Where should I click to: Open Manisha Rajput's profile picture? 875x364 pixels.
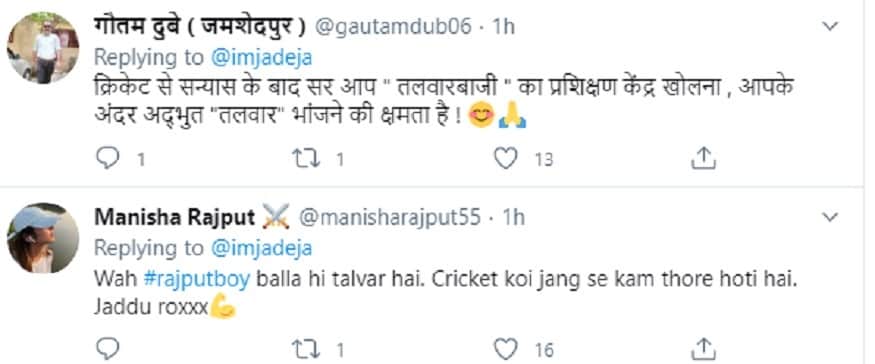coord(43,238)
